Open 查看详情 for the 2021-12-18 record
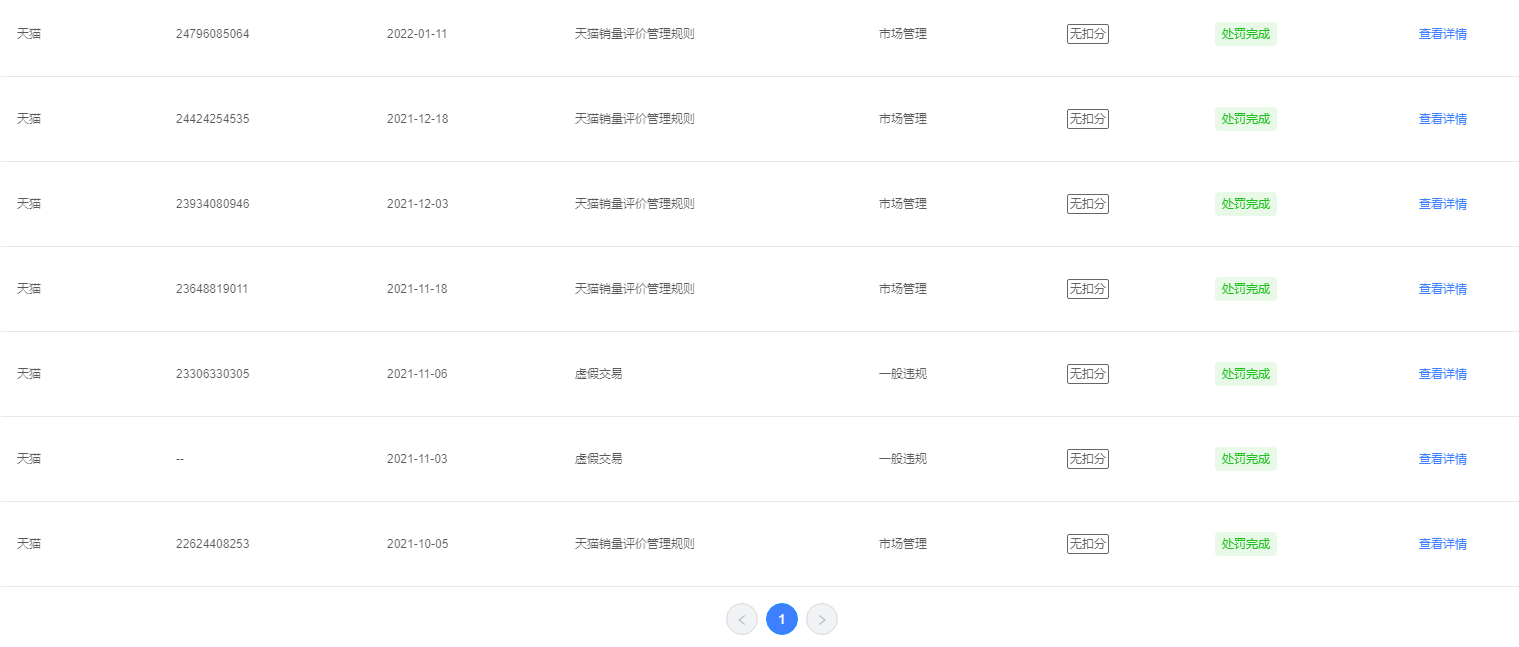This screenshot has width=1519, height=647. tap(1443, 119)
